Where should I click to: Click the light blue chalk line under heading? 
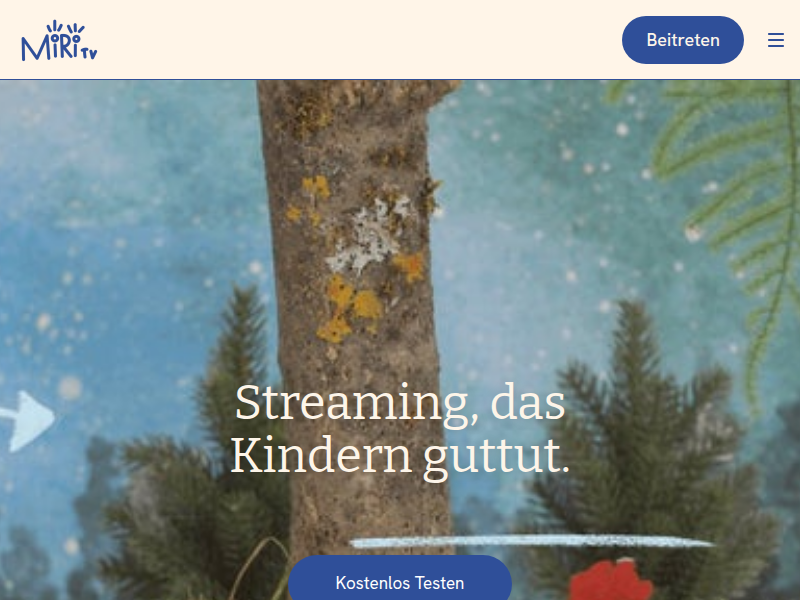point(533,541)
